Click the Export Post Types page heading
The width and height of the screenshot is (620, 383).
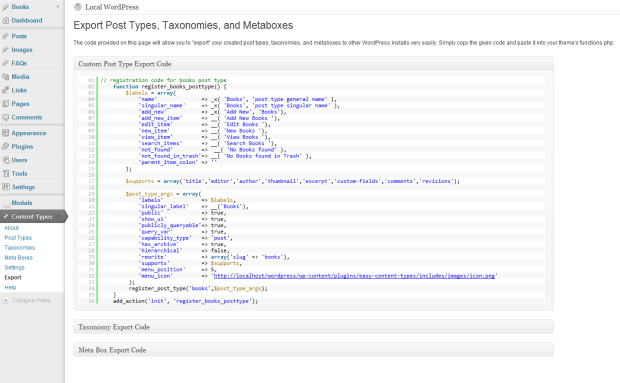[183, 25]
